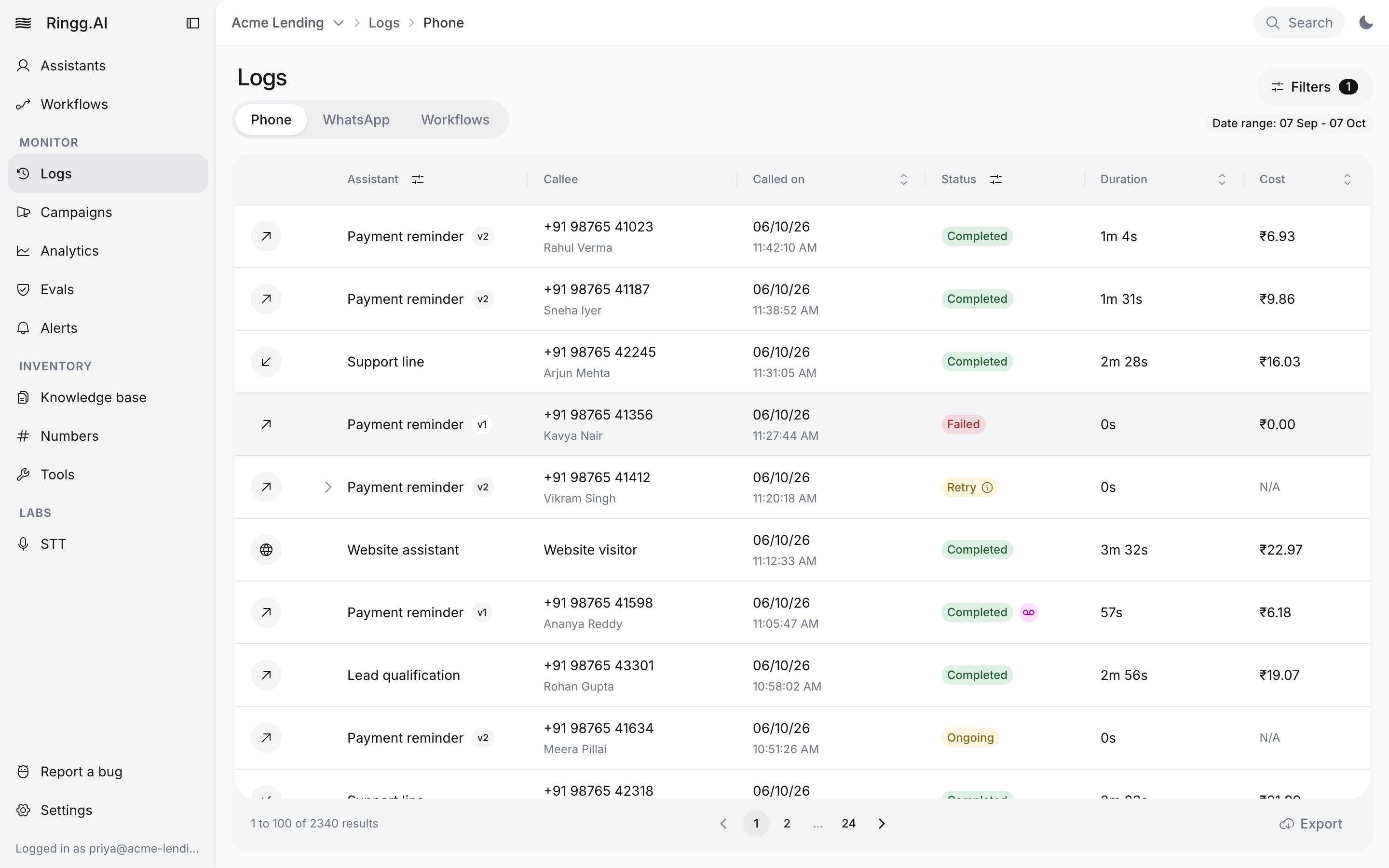
Task: Open STT labs page
Action: click(108, 543)
